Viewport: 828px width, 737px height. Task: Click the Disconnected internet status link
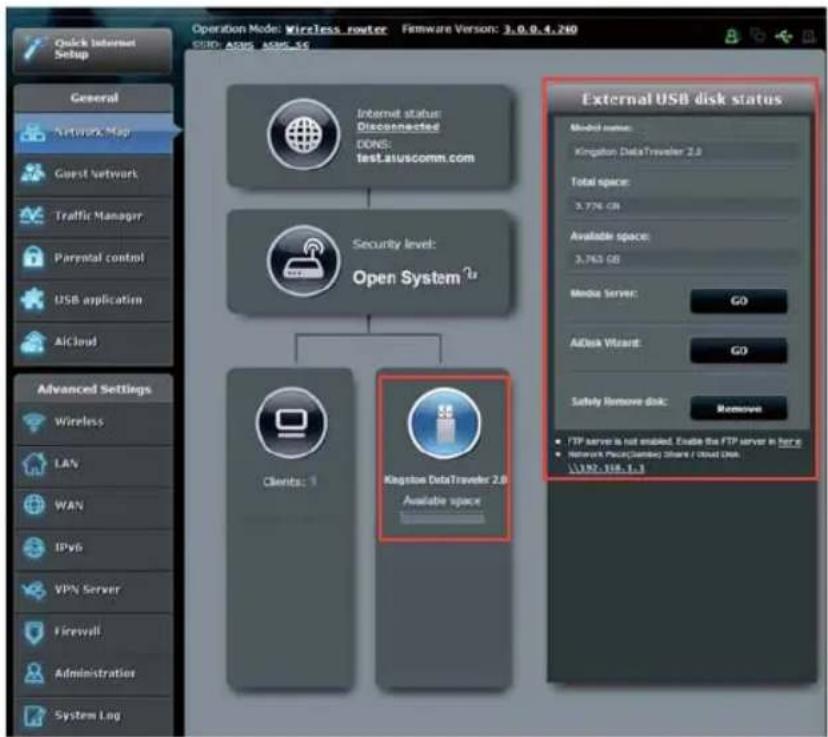point(398,127)
